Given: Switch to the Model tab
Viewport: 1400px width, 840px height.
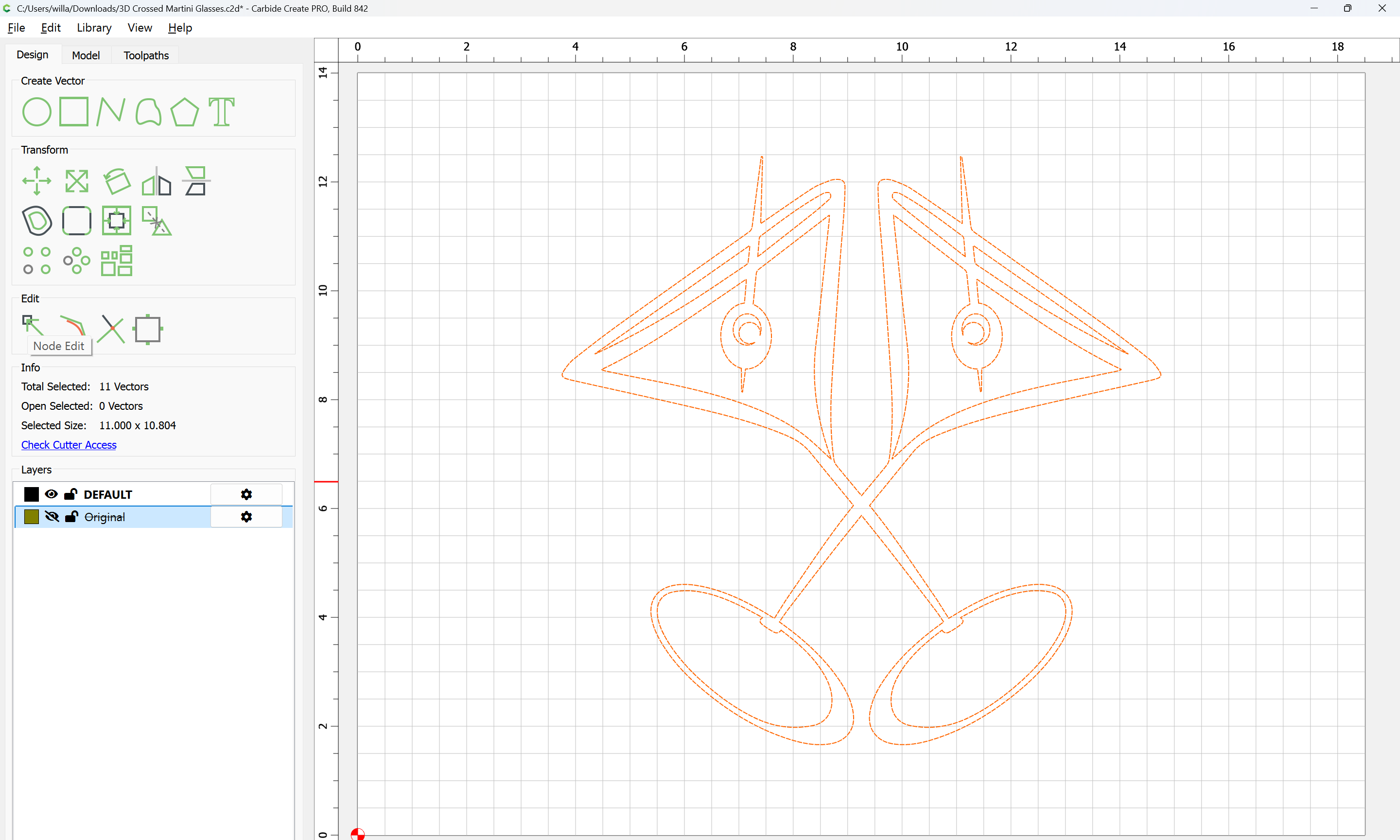Looking at the screenshot, I should point(86,55).
